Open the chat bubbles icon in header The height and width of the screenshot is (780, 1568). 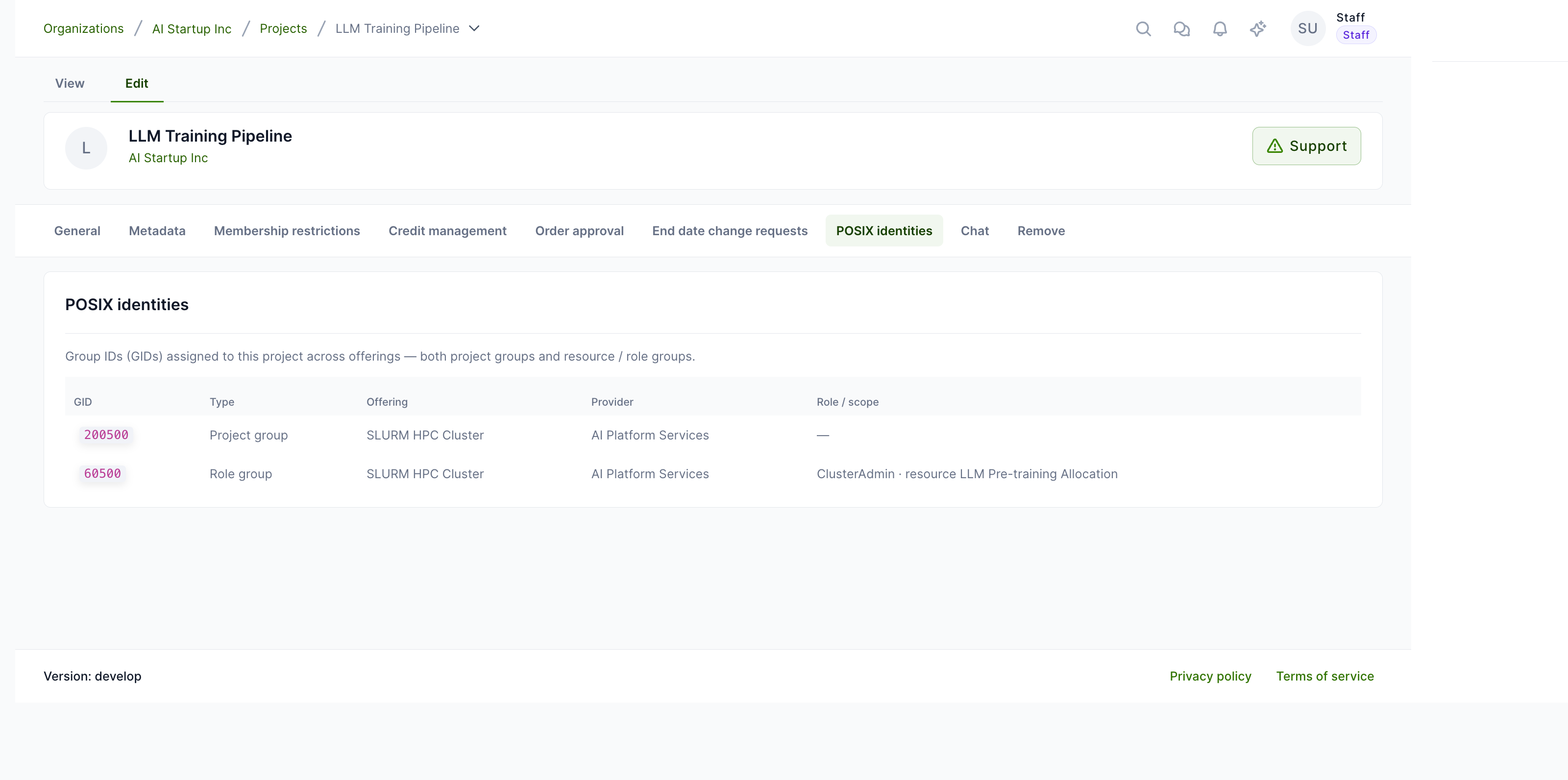tap(1181, 28)
